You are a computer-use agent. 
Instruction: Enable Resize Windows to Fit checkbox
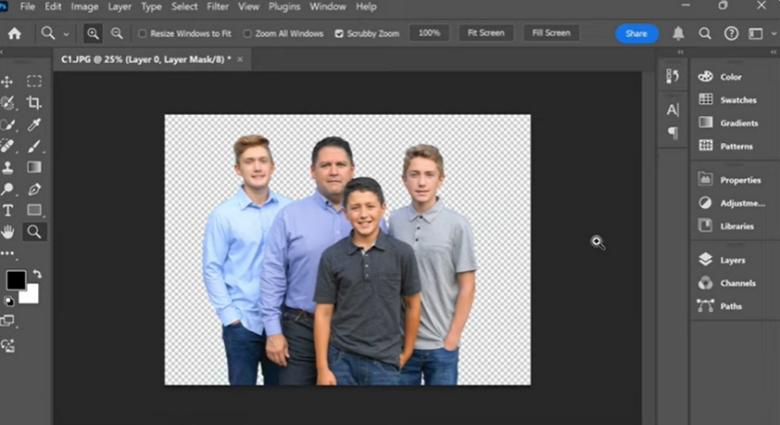pyautogui.click(x=142, y=33)
